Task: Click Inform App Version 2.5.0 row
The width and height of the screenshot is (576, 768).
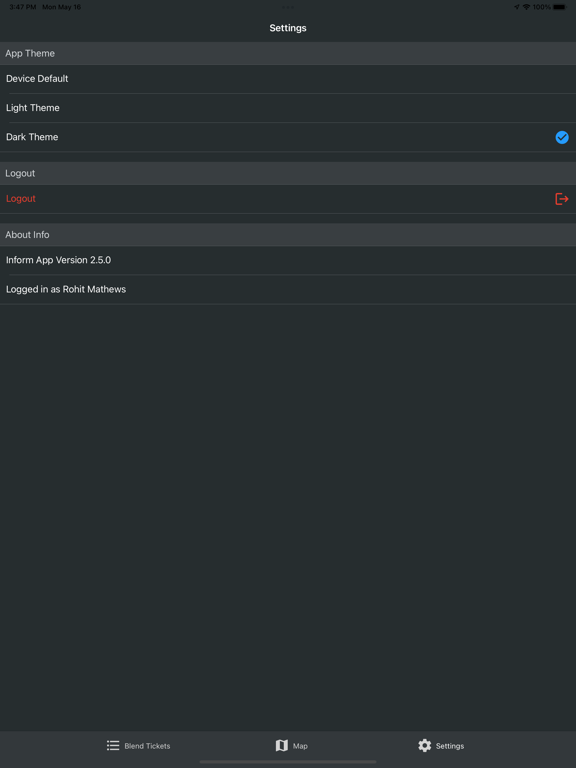Action: (288, 260)
